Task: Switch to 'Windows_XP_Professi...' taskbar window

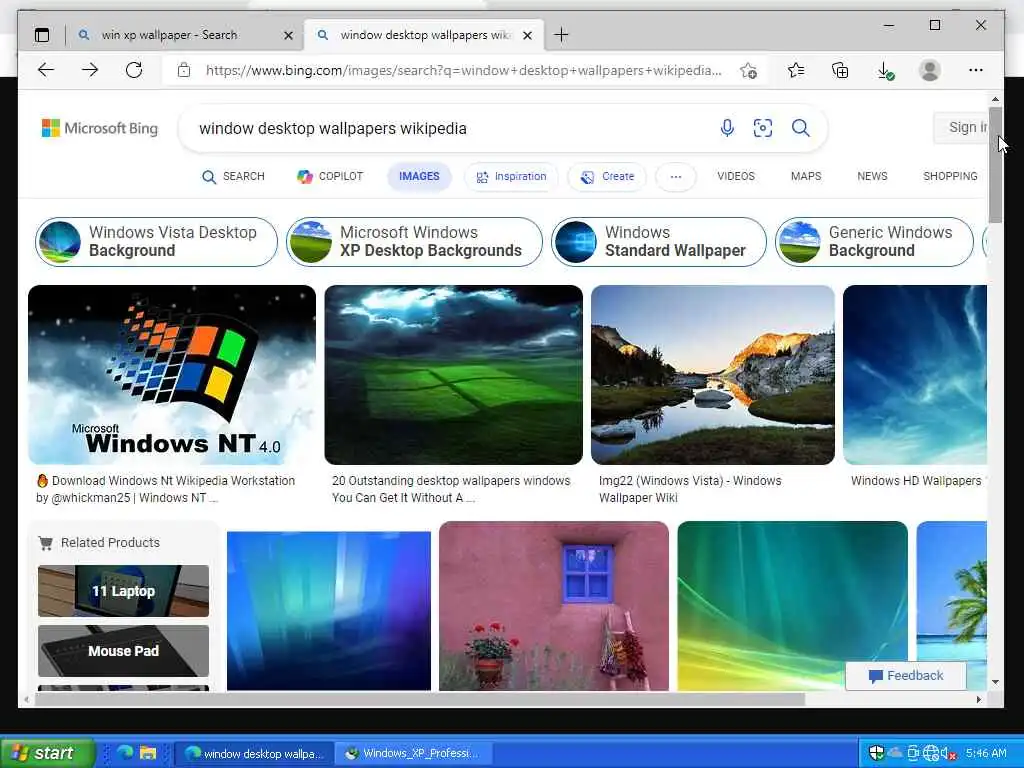Action: [412, 754]
